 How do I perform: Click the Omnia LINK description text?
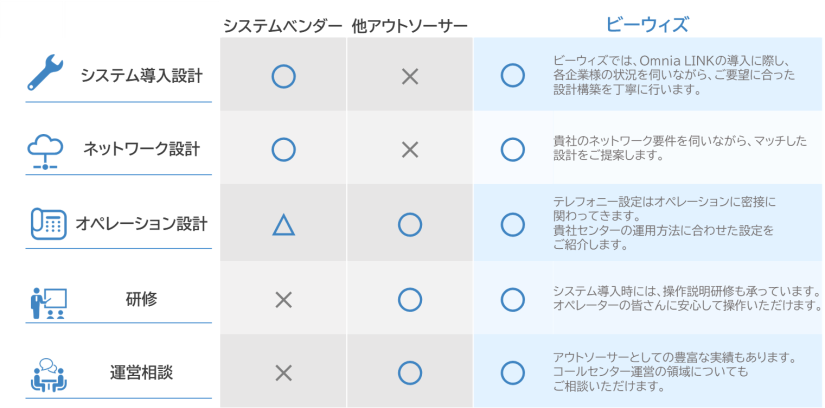click(673, 75)
